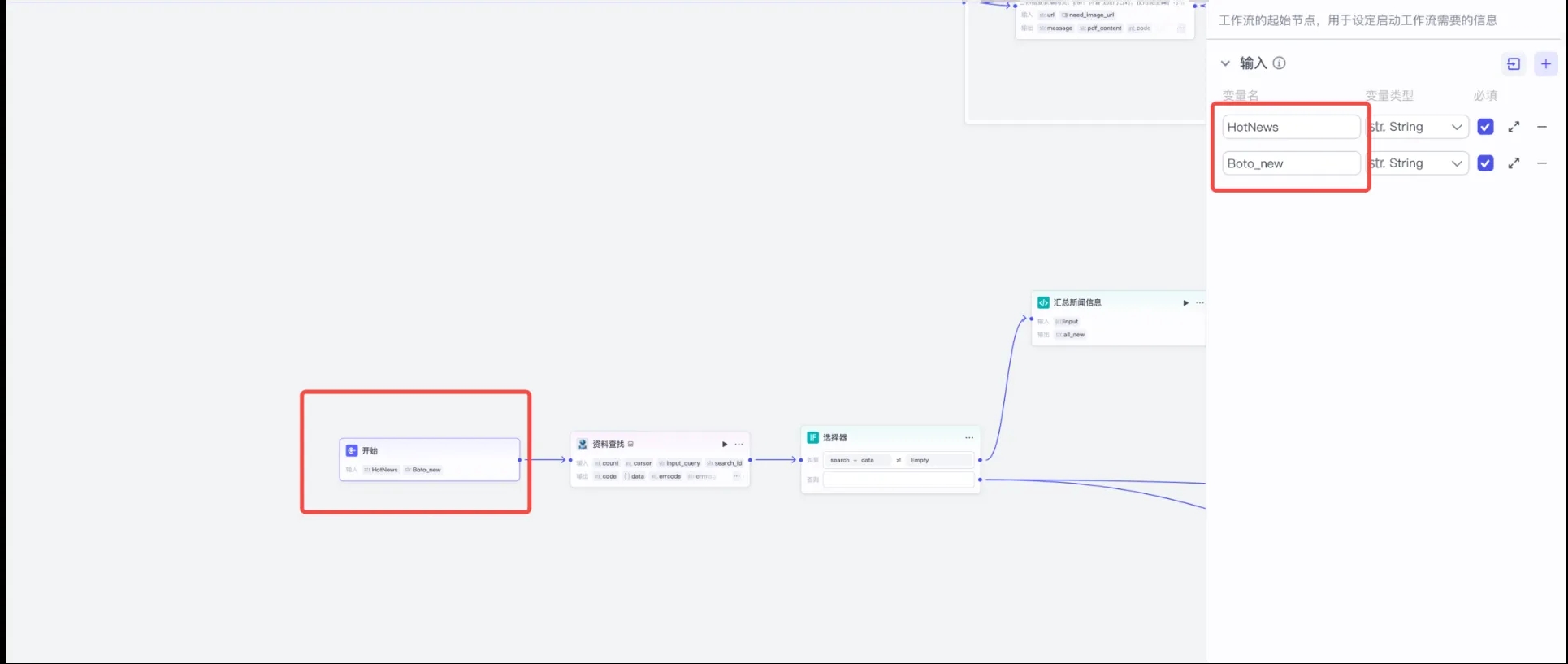The width and height of the screenshot is (1568, 664).
Task: Expand the HotNews variable editor with arrows icon
Action: pyautogui.click(x=1514, y=127)
